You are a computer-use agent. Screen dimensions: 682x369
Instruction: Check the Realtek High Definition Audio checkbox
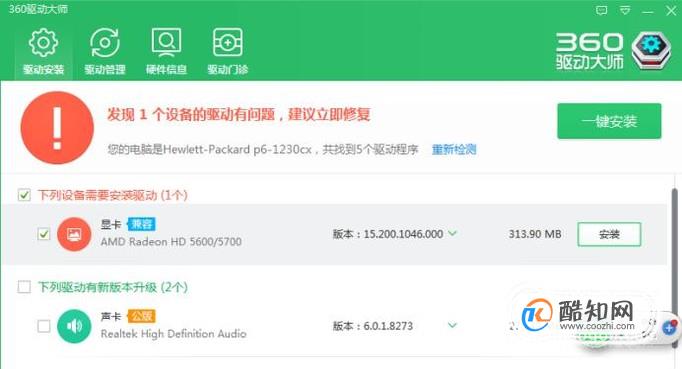pos(43,326)
